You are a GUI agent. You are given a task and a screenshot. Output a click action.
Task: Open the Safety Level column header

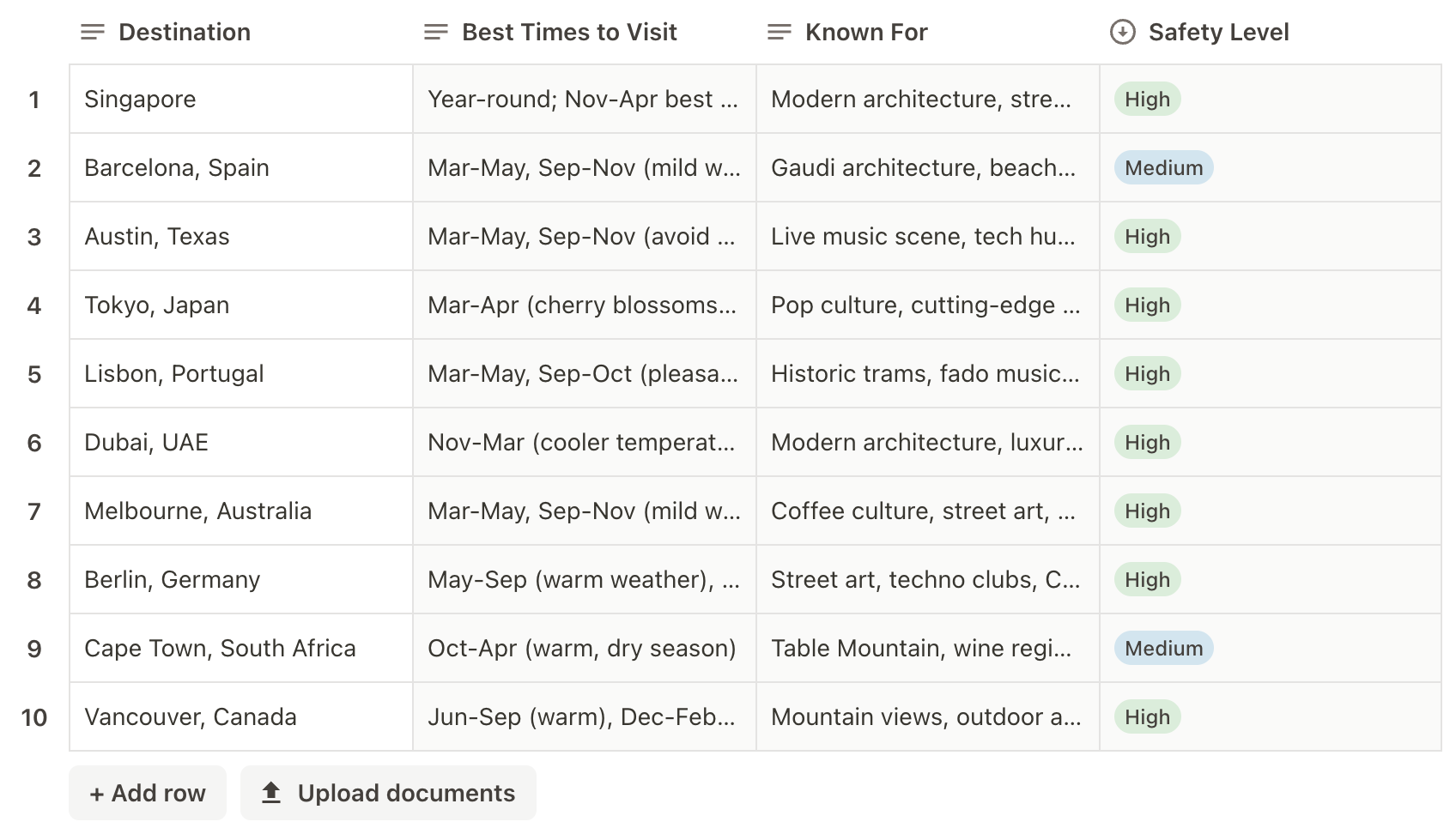click(1271, 33)
